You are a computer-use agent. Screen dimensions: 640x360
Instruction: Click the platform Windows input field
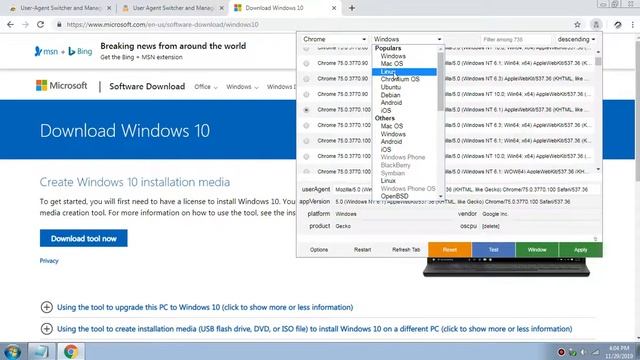click(x=394, y=214)
